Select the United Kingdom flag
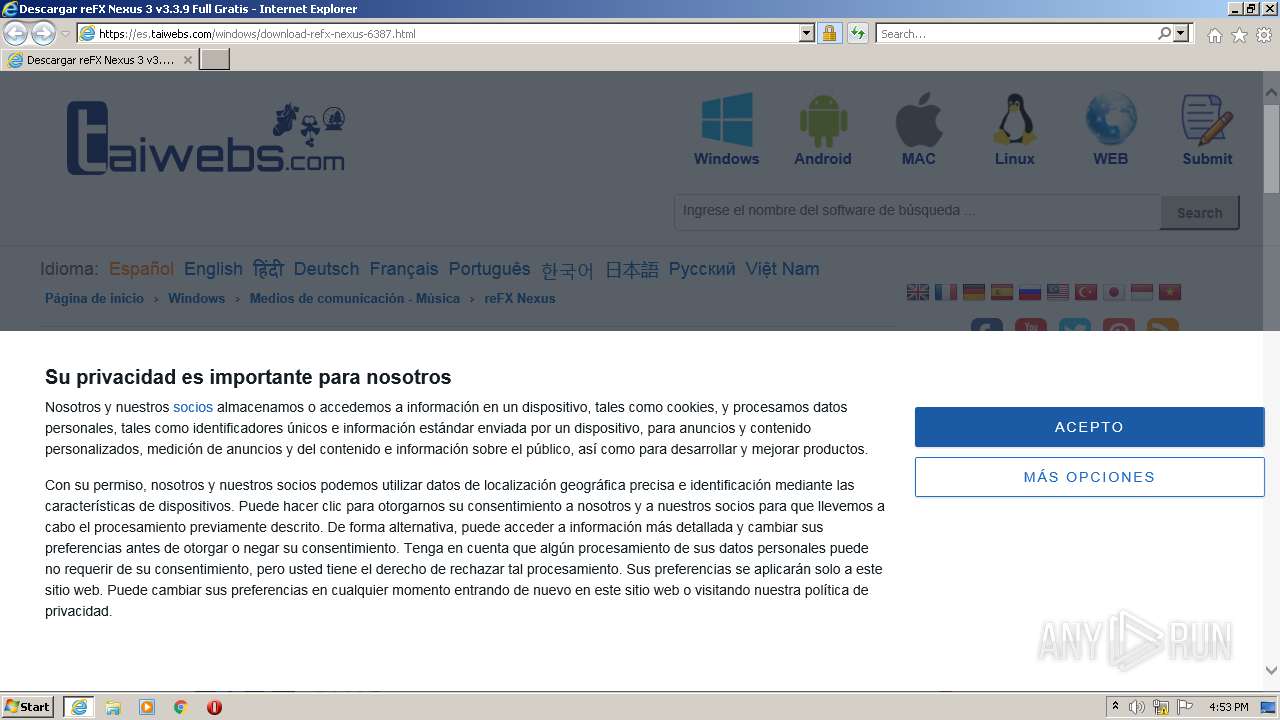 (x=918, y=292)
